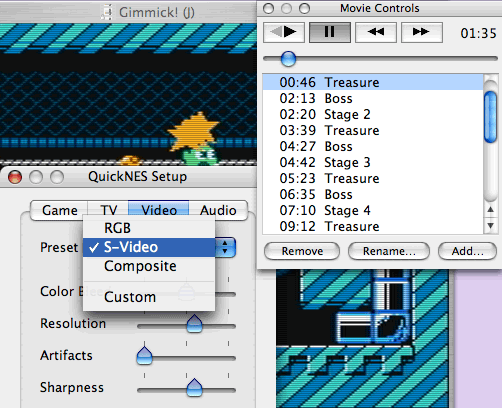The width and height of the screenshot is (502, 408).
Task: Click the Resolution slider knob
Action: pos(195,323)
